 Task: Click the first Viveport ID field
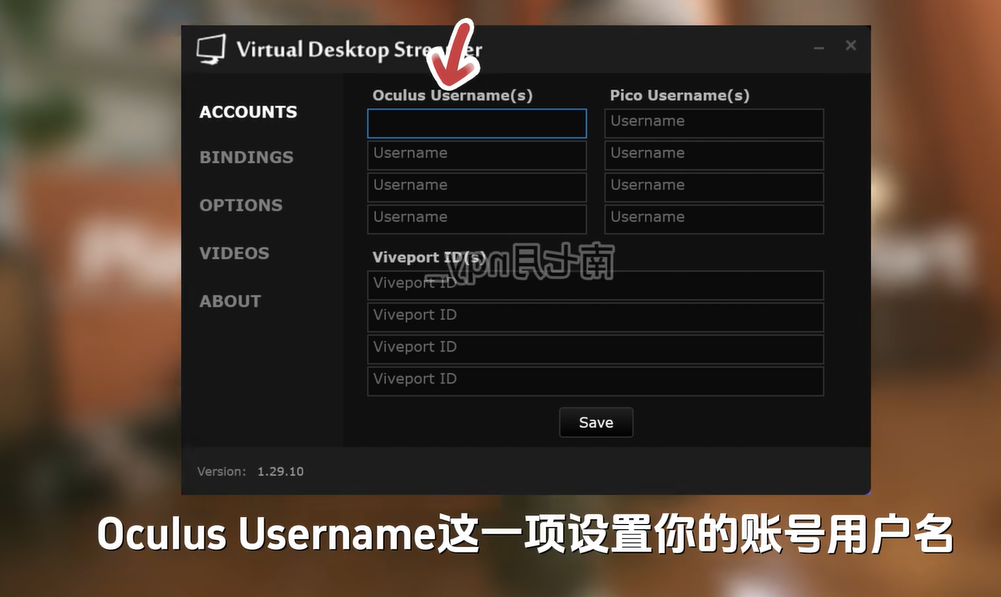[x=596, y=285]
